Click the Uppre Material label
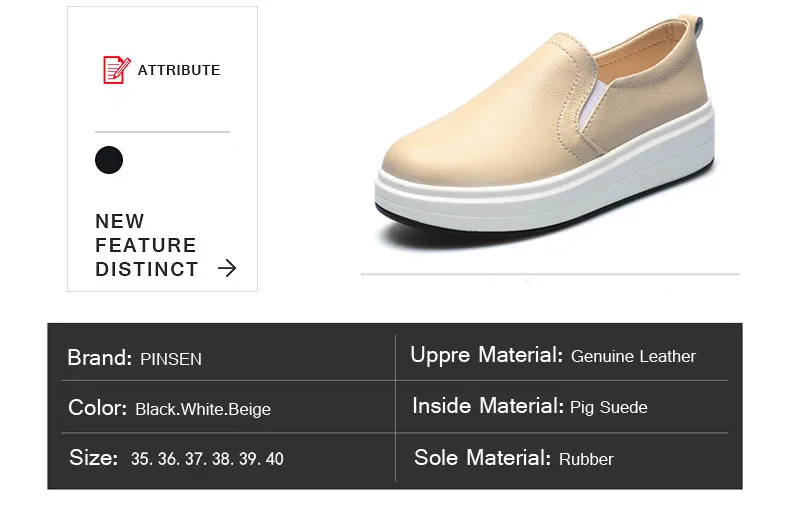 tap(486, 355)
